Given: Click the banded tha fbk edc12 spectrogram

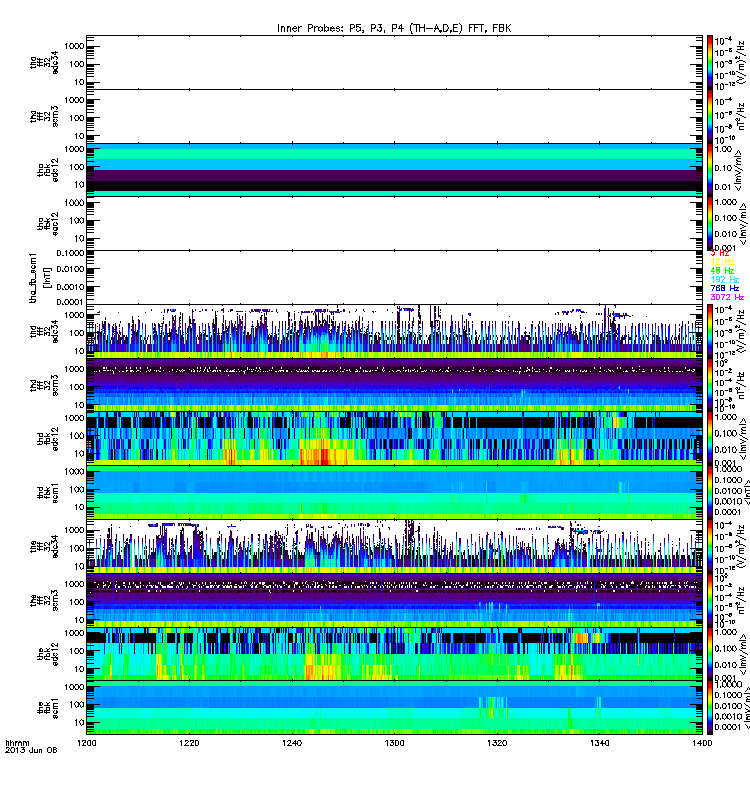Looking at the screenshot, I should point(394,170).
